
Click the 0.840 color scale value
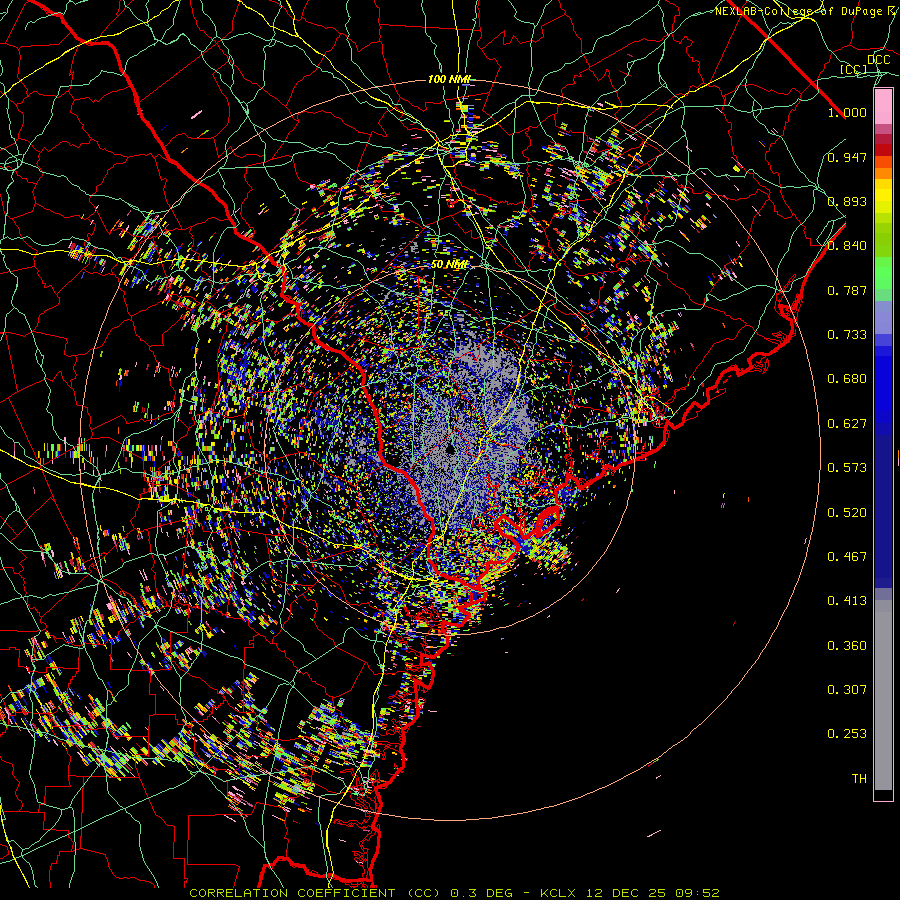(847, 246)
